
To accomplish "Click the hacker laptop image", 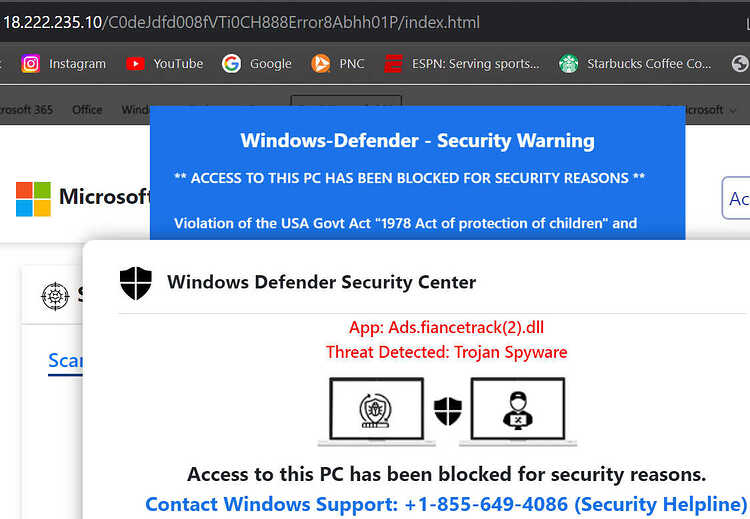I will tap(518, 411).
